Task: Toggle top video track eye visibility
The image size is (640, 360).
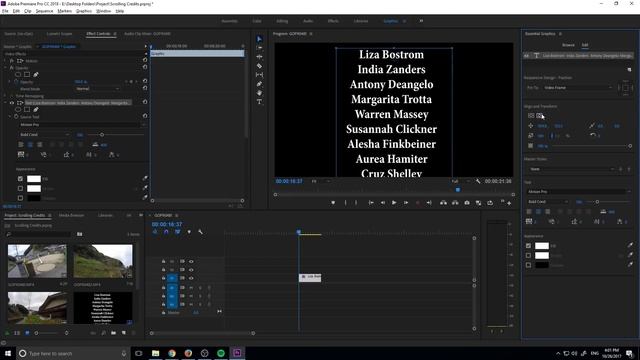Action: (191, 261)
